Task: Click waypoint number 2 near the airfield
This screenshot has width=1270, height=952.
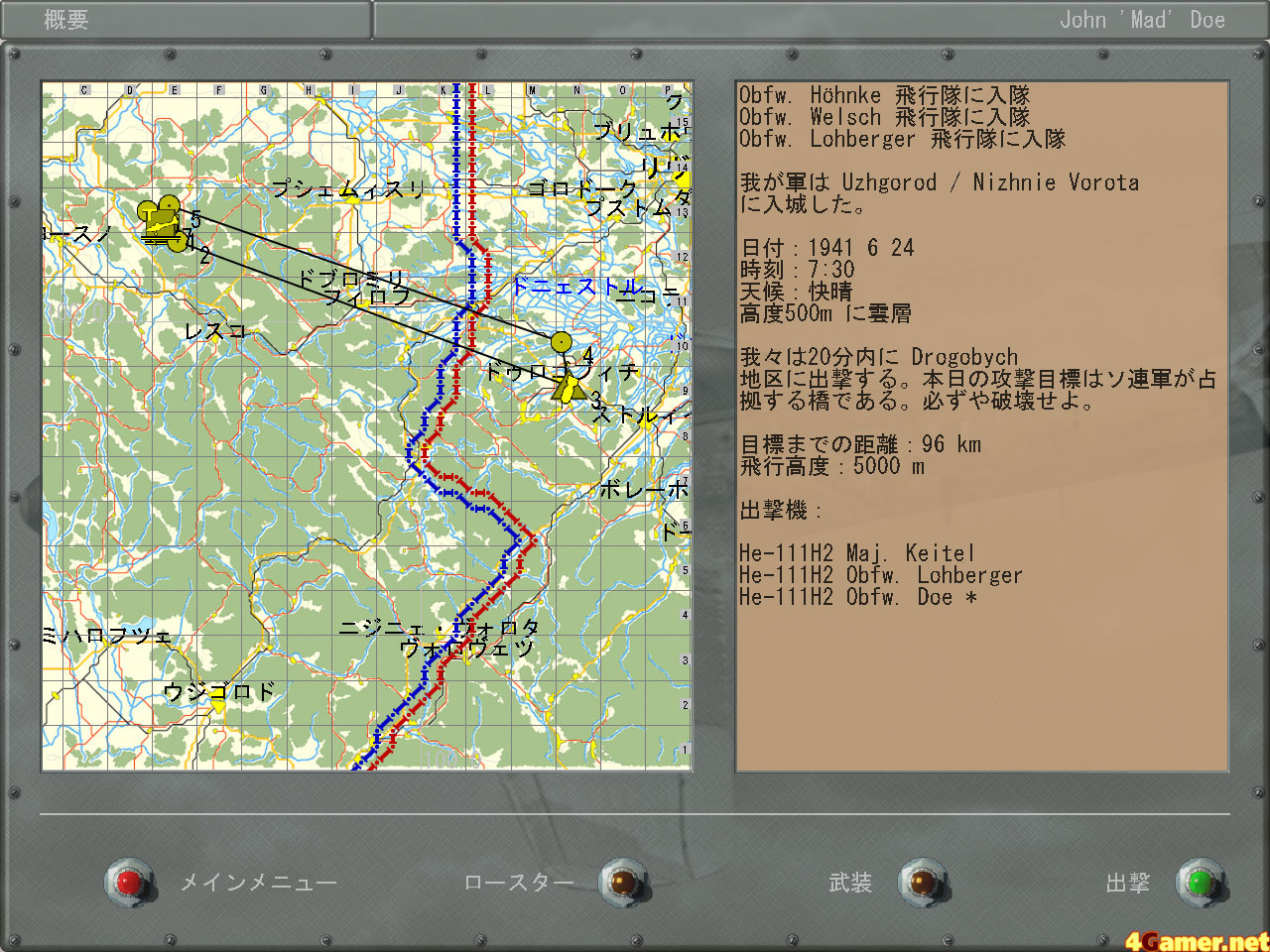Action: coord(204,256)
